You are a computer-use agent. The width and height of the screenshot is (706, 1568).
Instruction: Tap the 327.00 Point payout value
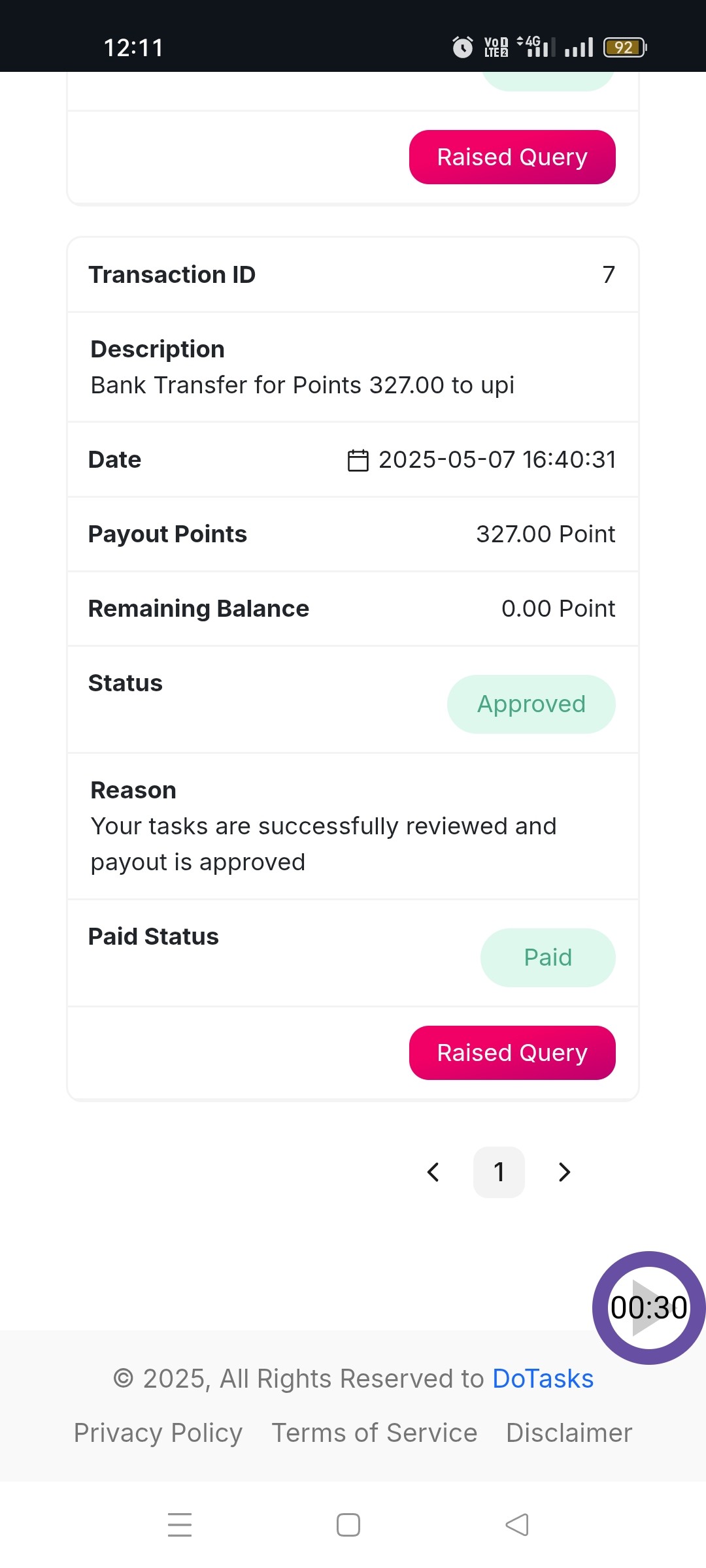tap(546, 534)
